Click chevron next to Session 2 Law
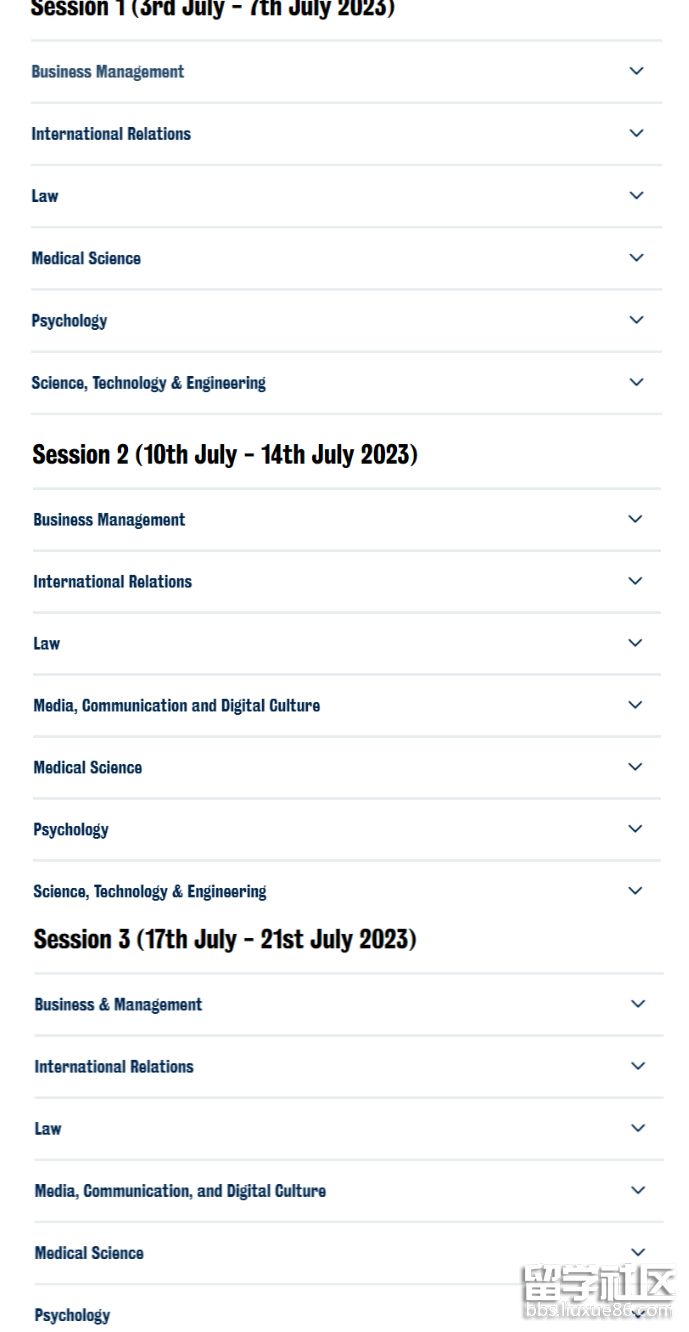Viewport: 689px width, 1332px height. 635,643
